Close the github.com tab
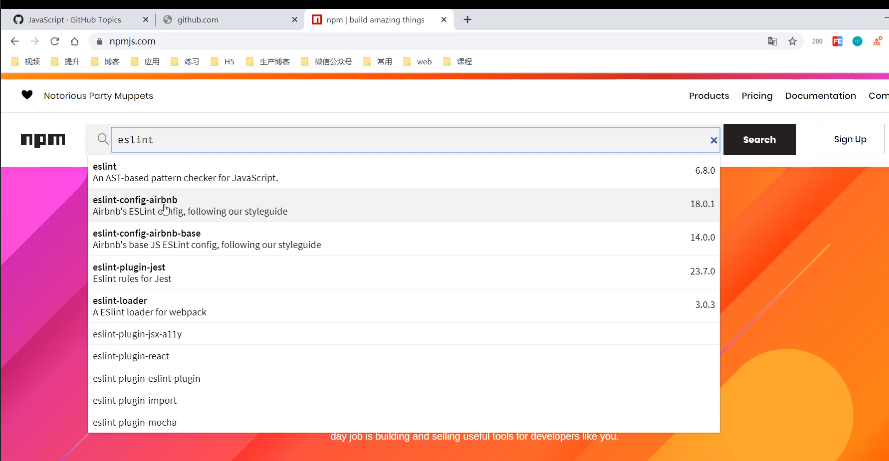The width and height of the screenshot is (889, 461). pyautogui.click(x=294, y=19)
